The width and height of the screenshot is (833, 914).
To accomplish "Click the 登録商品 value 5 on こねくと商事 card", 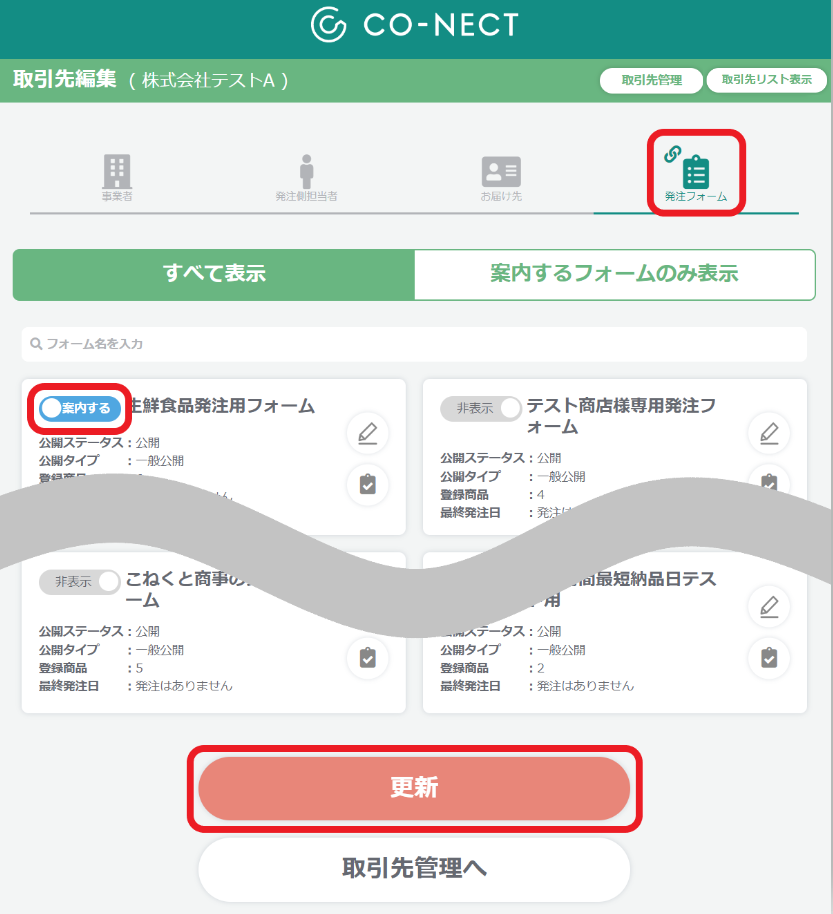I will 139,668.
